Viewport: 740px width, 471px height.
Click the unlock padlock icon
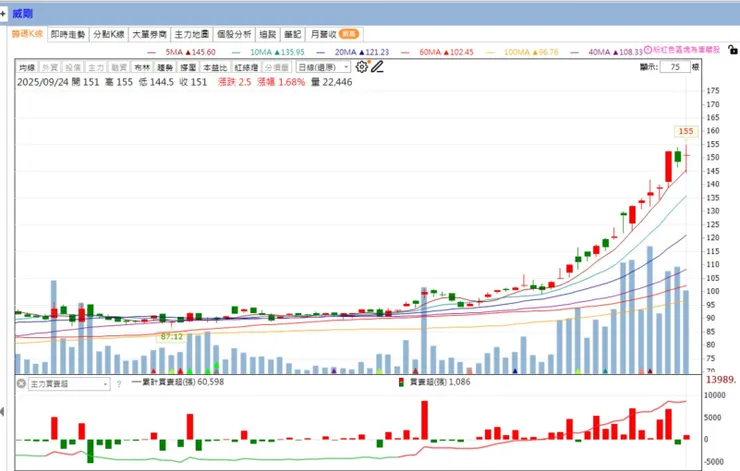(732, 50)
